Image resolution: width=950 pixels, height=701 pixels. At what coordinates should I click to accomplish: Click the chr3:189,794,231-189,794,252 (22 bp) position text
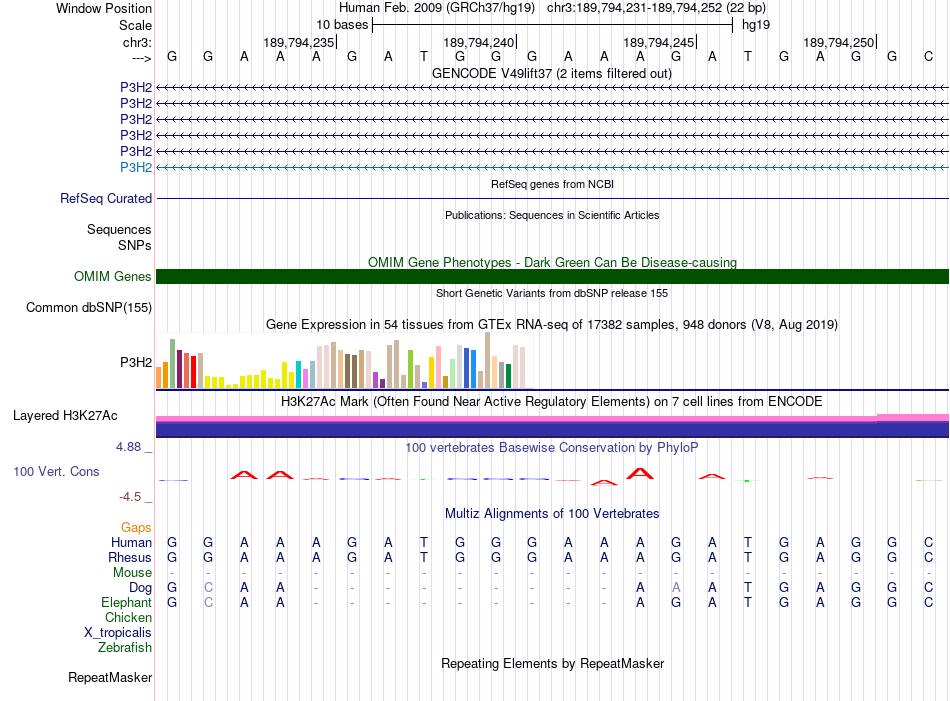tap(656, 8)
